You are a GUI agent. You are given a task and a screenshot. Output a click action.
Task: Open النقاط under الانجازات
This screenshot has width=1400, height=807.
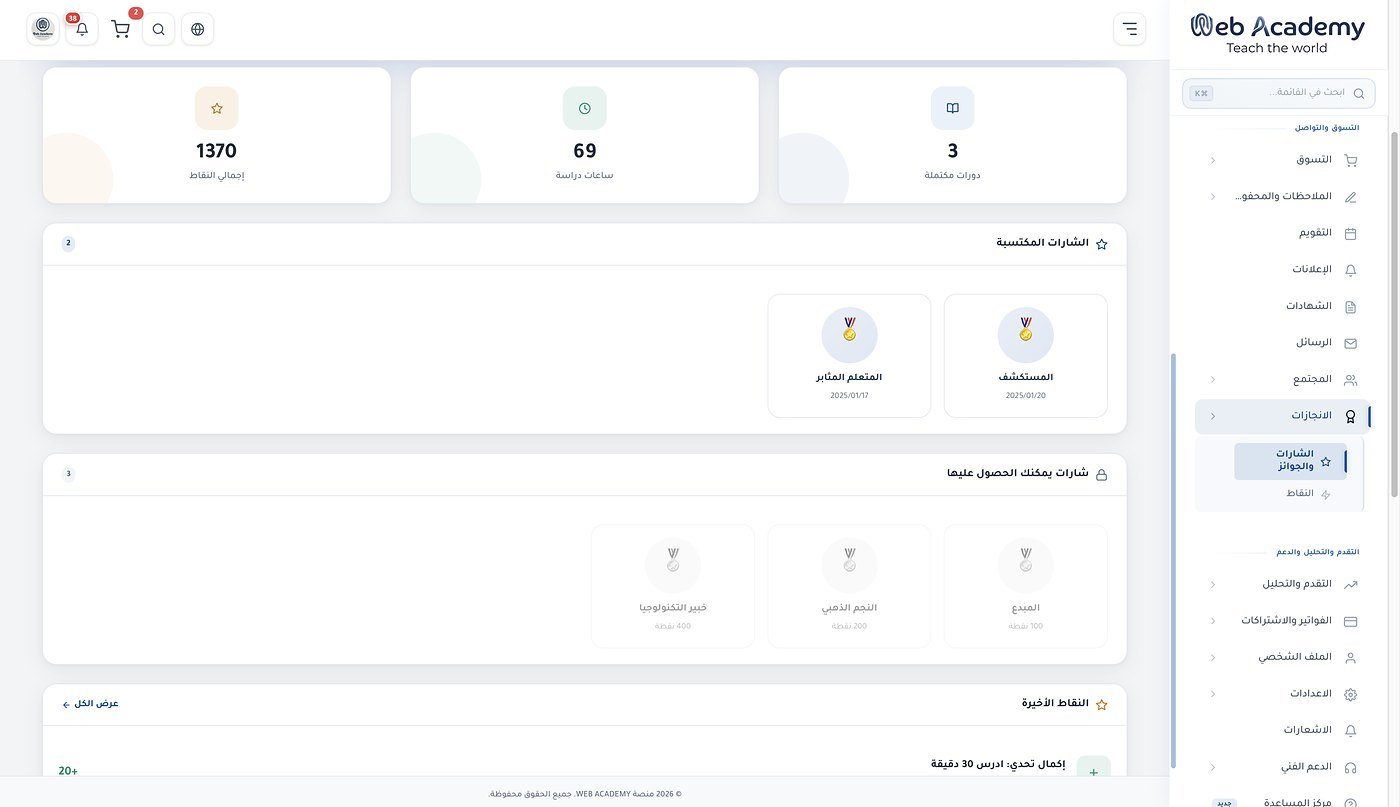pos(1291,494)
